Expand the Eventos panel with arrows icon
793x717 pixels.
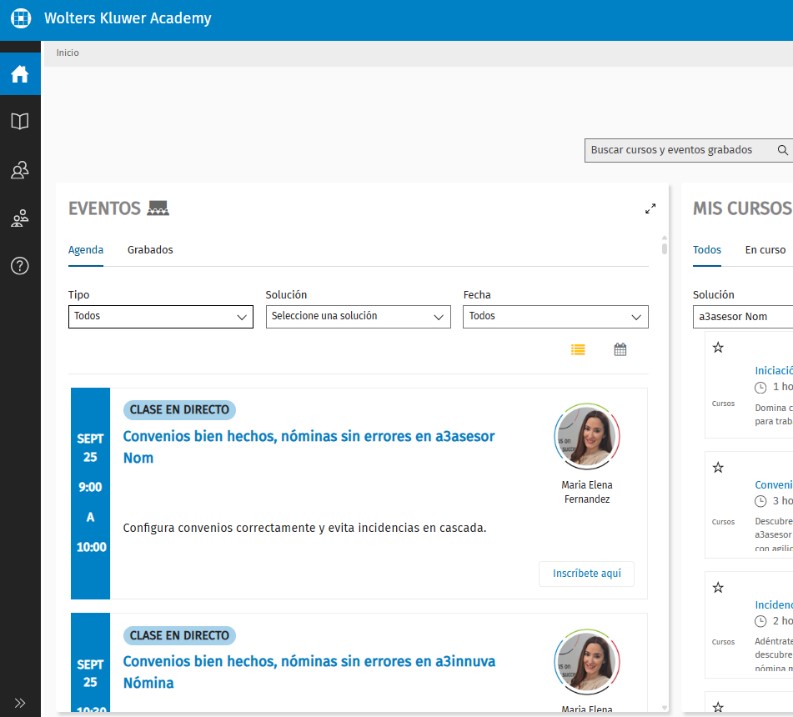[650, 208]
